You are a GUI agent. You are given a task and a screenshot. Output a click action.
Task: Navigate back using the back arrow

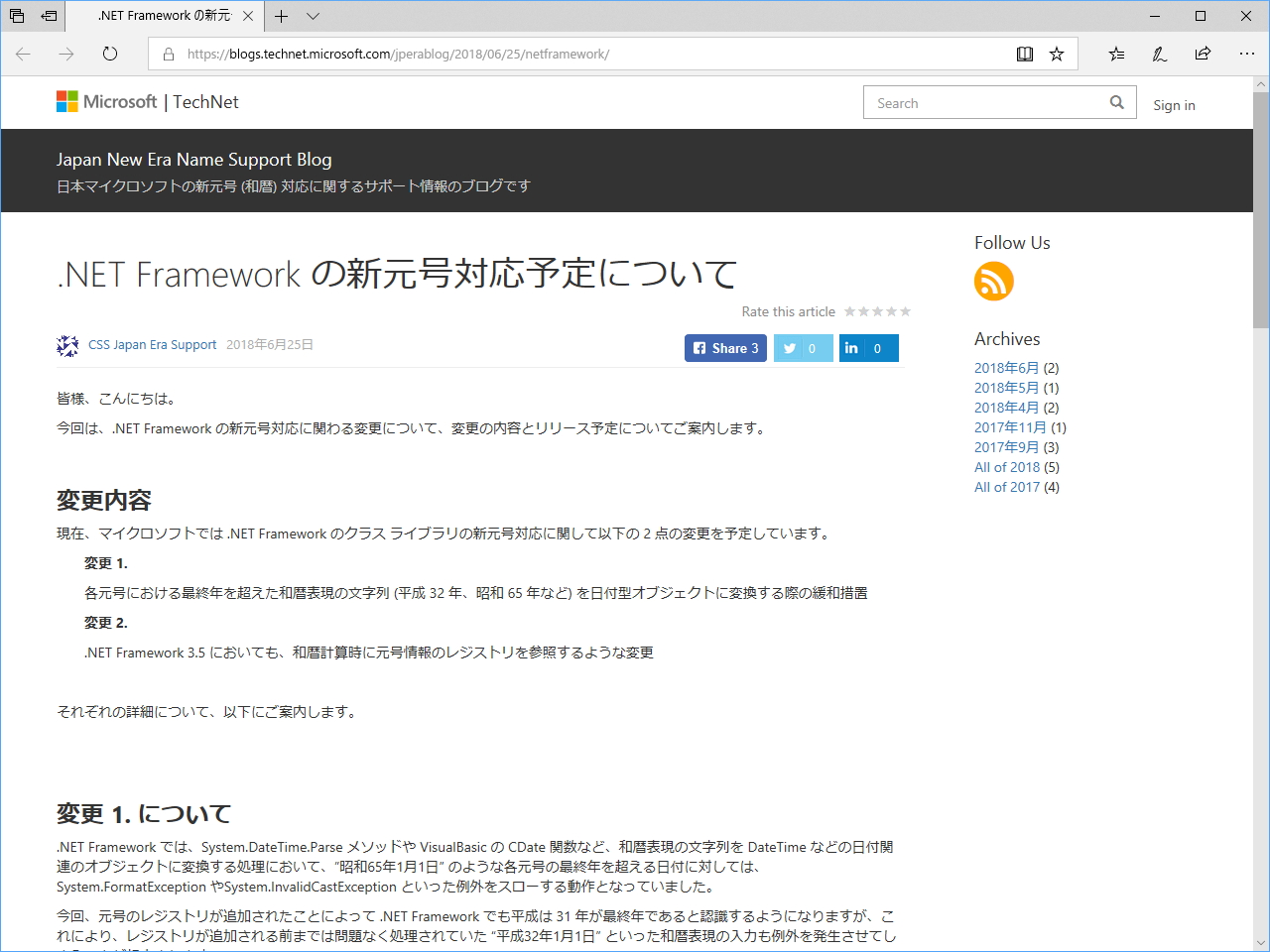(x=22, y=54)
